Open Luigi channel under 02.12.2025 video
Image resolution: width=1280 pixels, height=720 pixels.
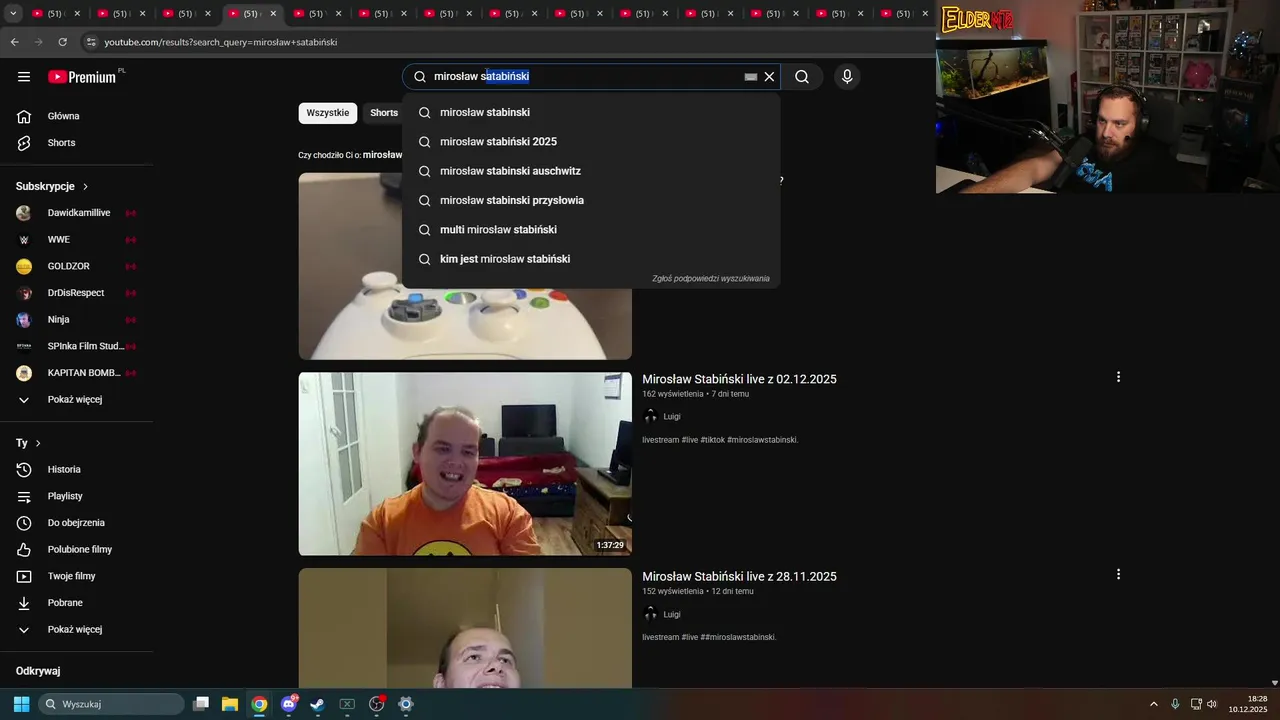coord(672,417)
